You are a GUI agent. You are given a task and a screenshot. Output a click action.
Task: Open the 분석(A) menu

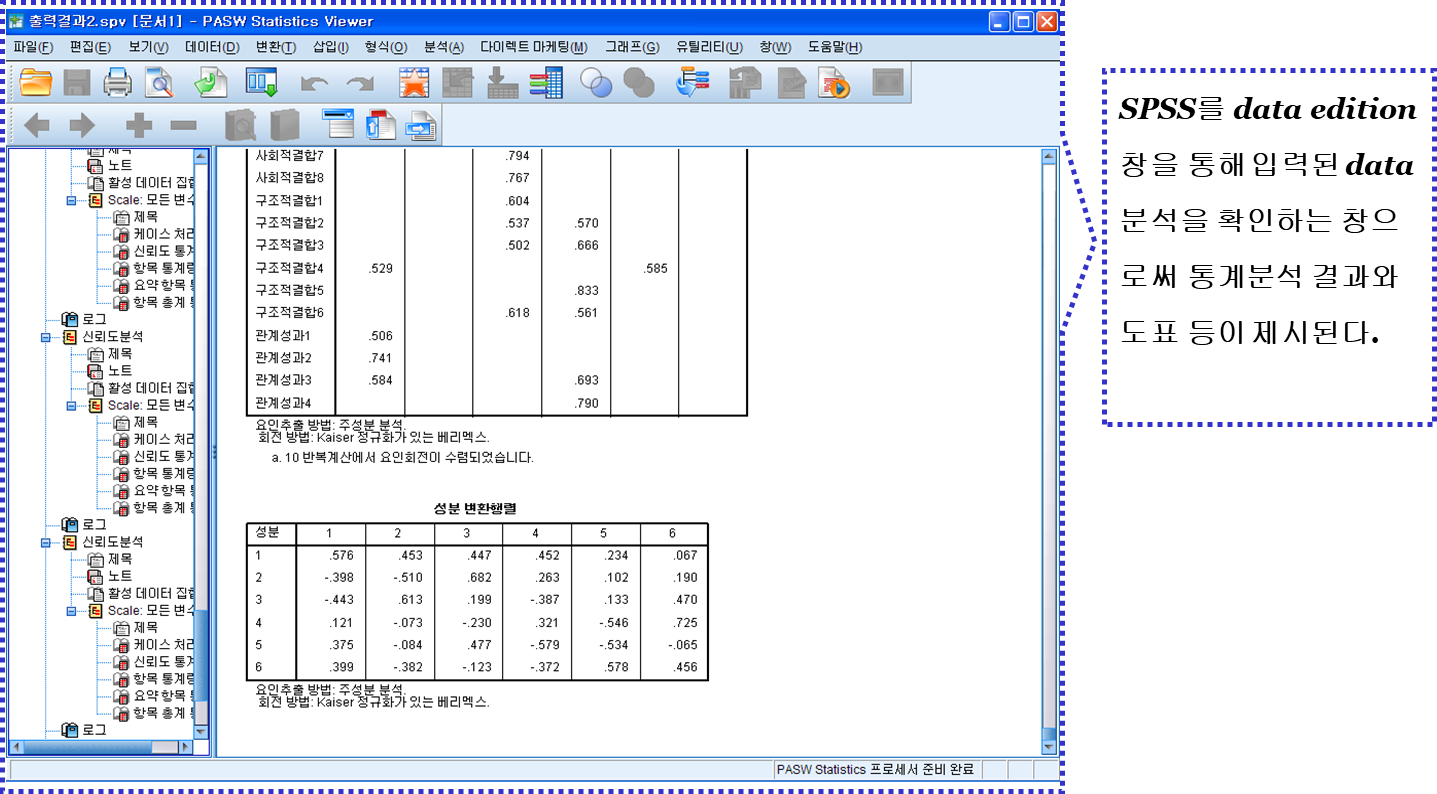coord(443,47)
